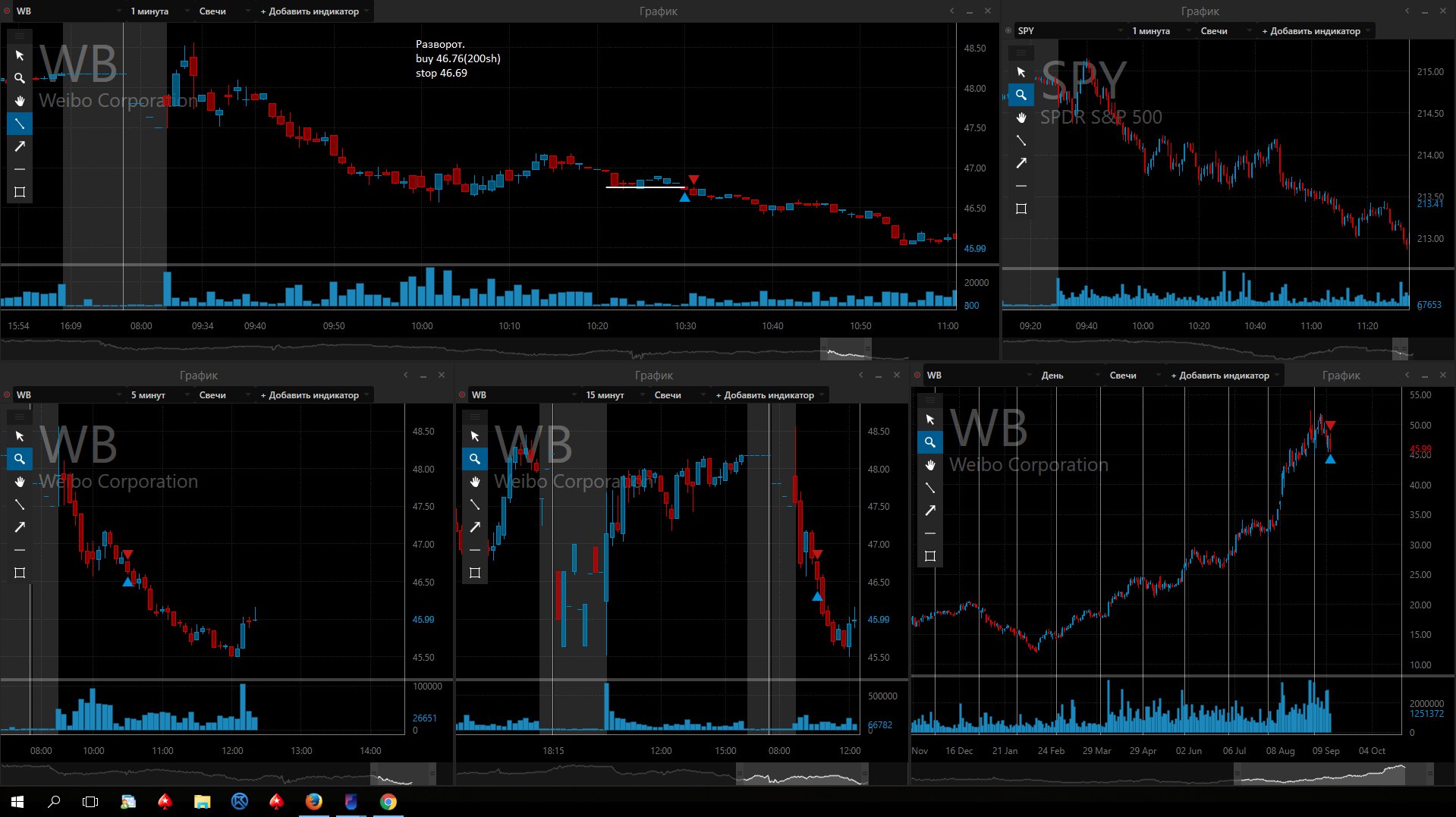
Task: Select zoom magnifier tool in SPY chart
Action: pos(1021,95)
